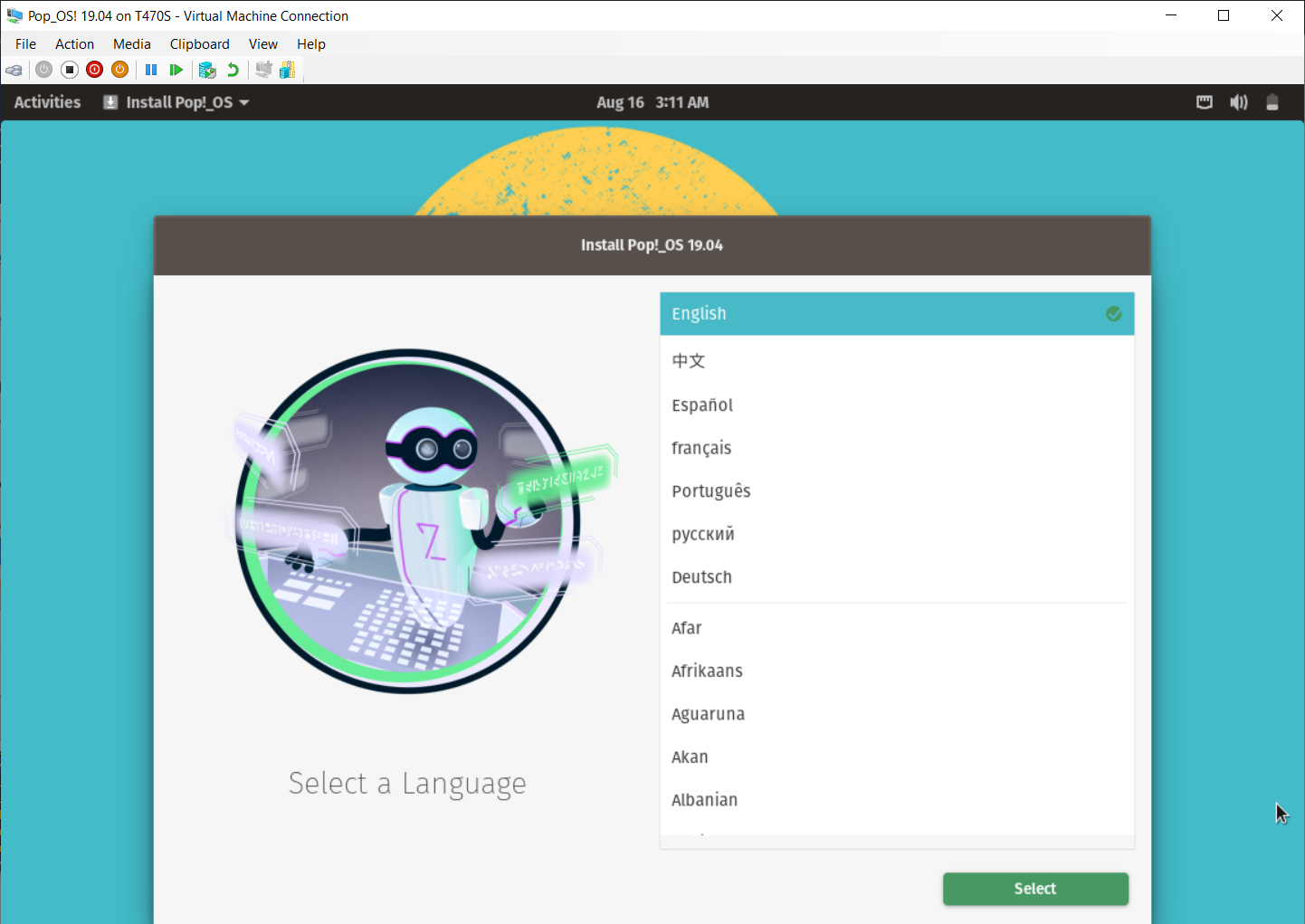Click the green Revert arrow icon

pyautogui.click(x=233, y=70)
